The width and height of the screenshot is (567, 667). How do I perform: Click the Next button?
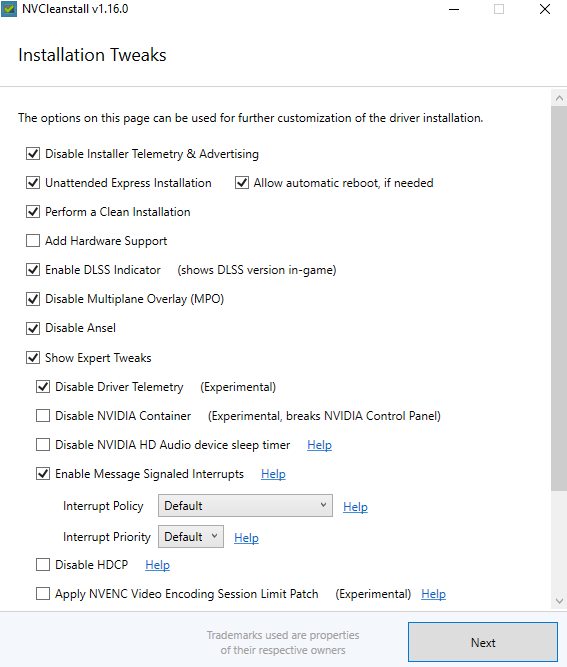coord(483,642)
